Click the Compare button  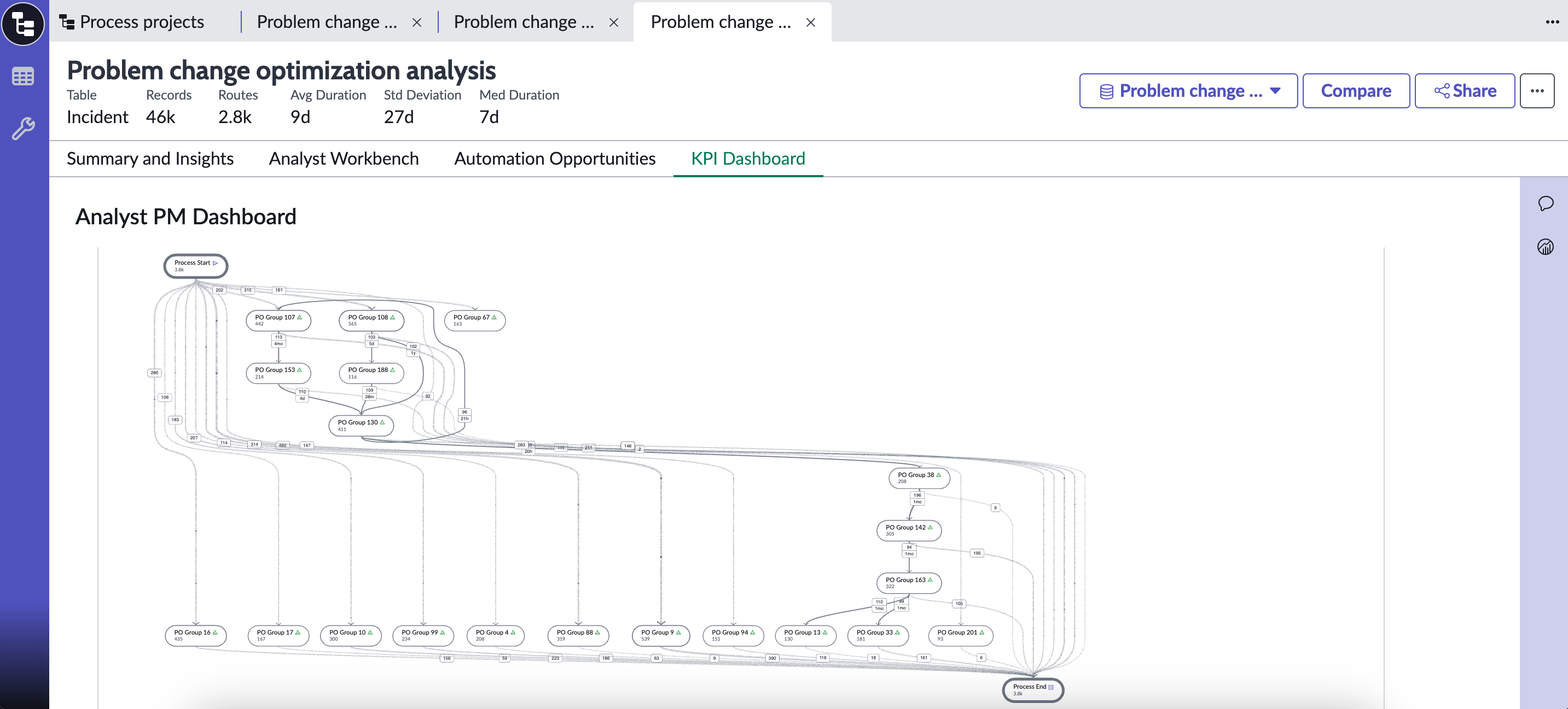tap(1356, 91)
